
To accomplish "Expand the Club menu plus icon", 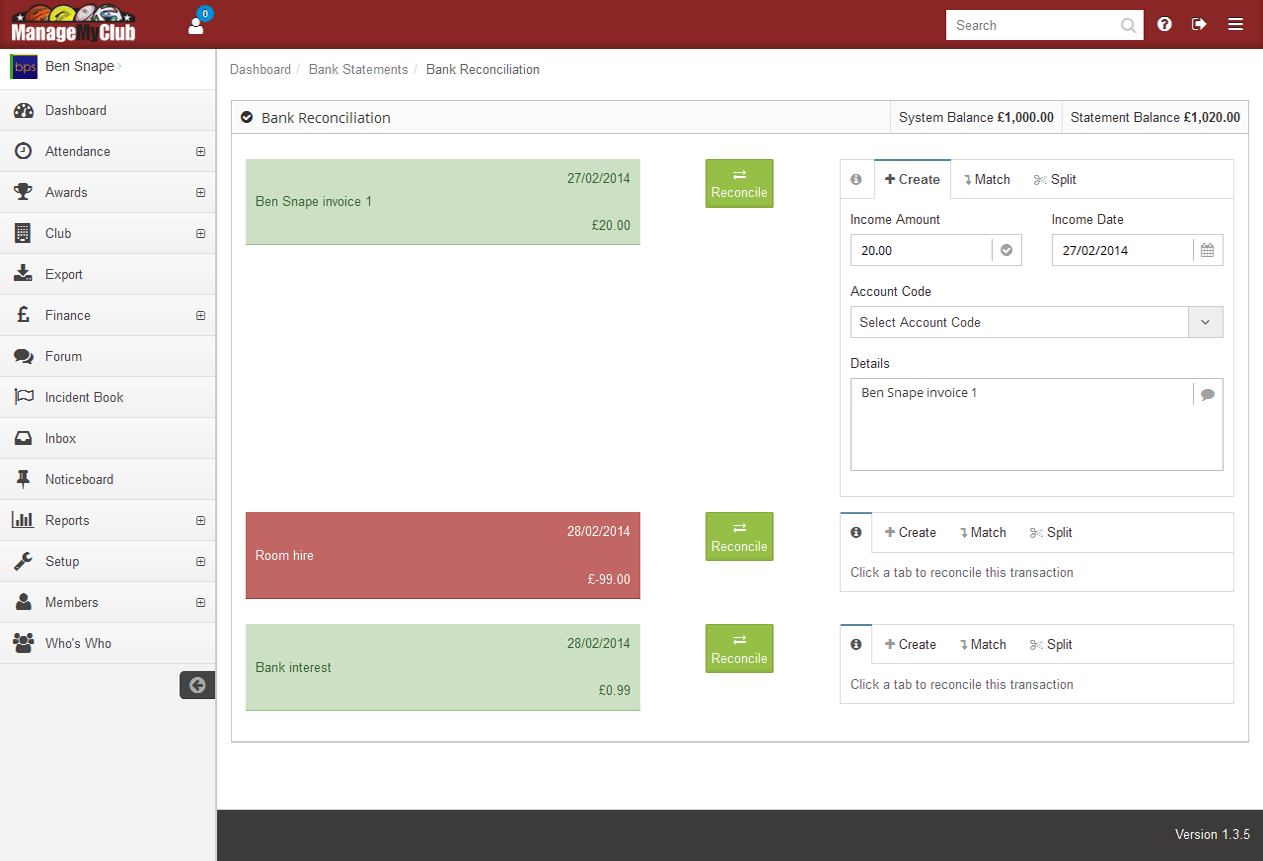I will (200, 234).
